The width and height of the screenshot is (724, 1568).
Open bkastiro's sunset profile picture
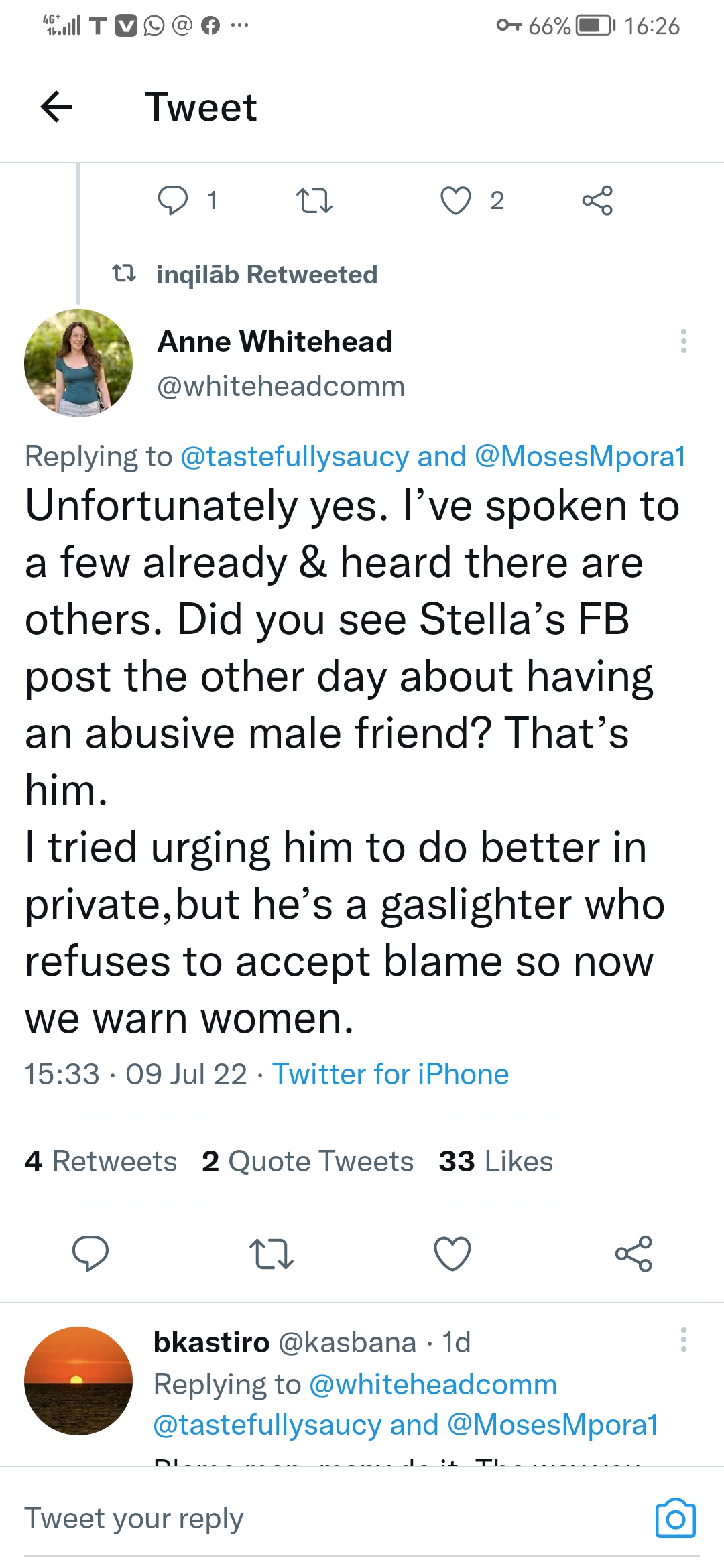[78, 1380]
